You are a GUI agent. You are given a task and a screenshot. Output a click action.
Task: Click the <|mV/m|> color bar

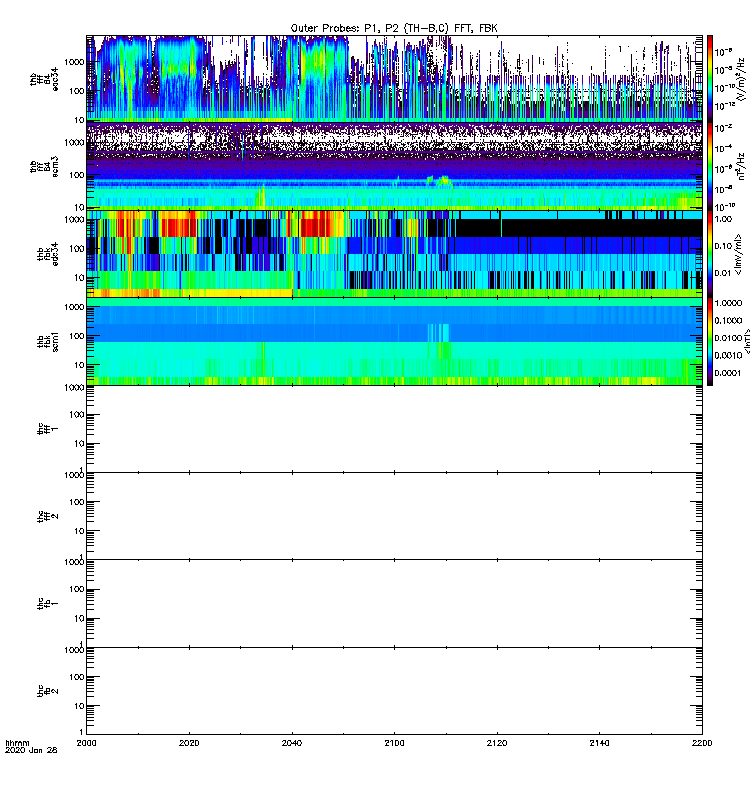coord(710,254)
